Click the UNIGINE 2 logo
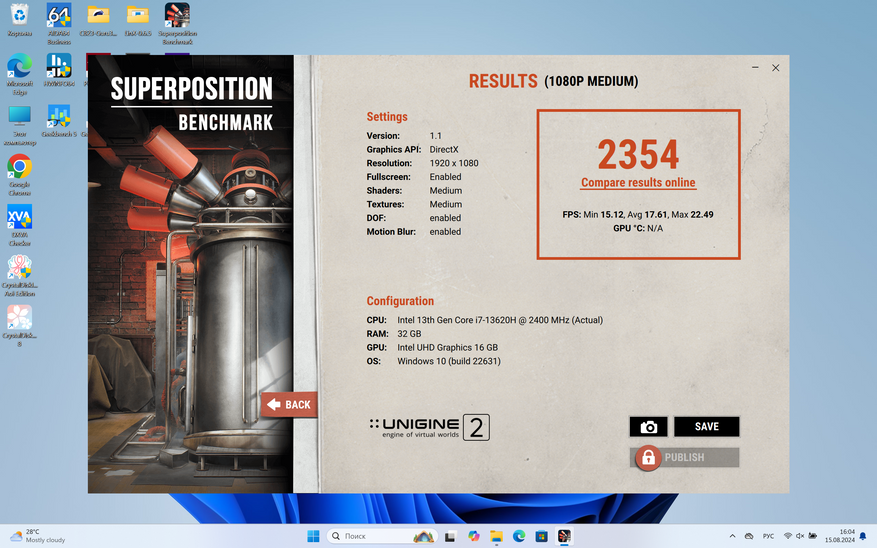The height and width of the screenshot is (548, 877). (429, 428)
